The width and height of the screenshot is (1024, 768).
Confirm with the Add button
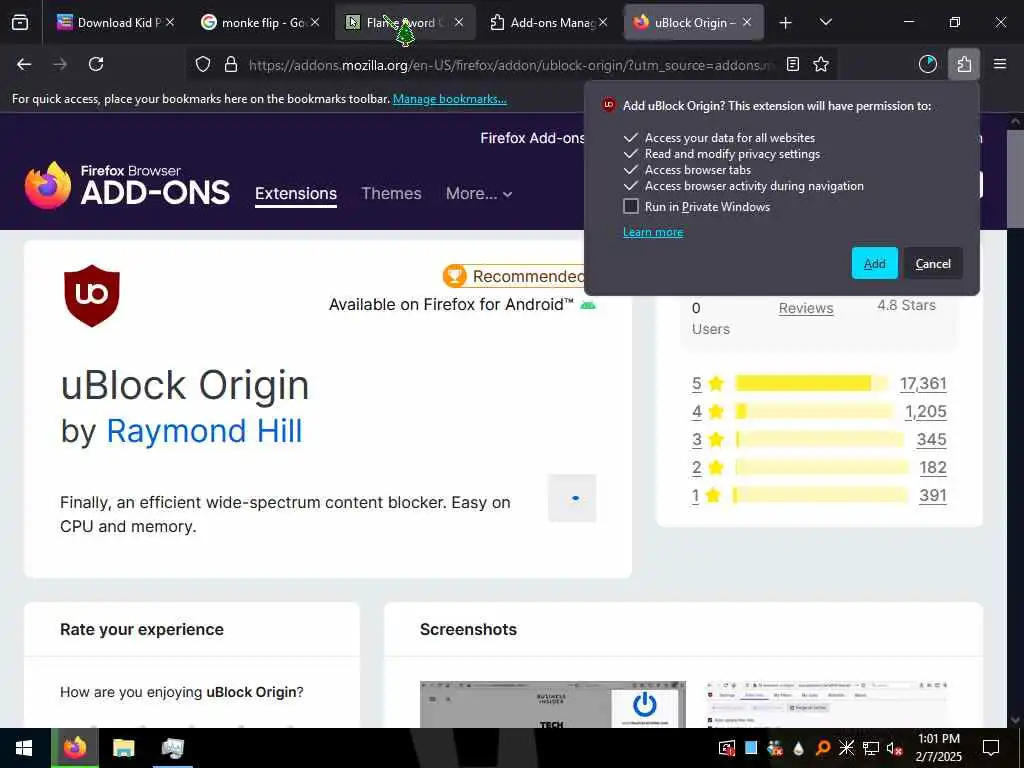click(874, 263)
